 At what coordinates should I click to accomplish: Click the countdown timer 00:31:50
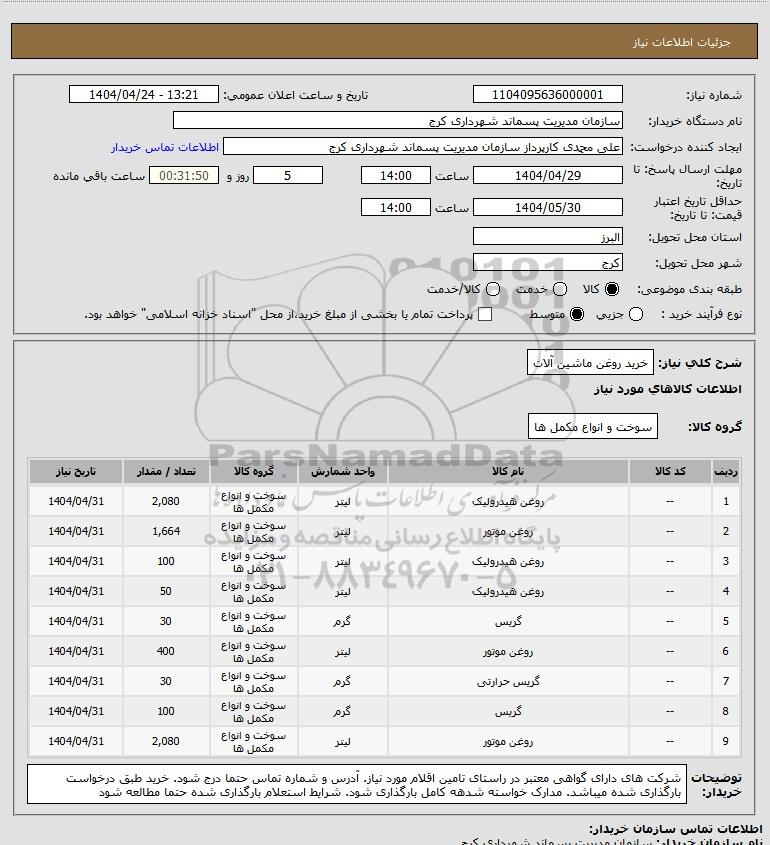(184, 175)
